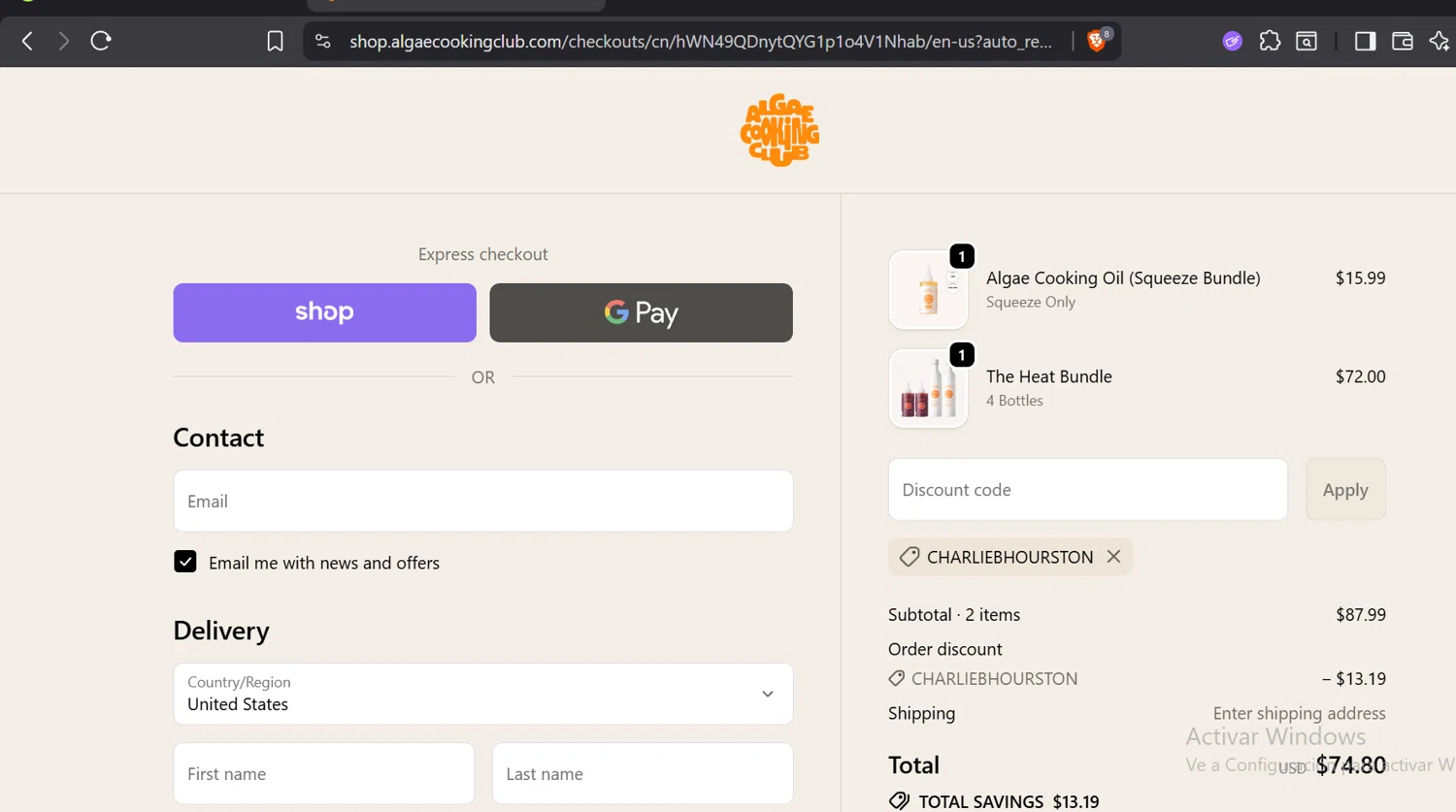
Task: Focus the Email input field
Action: pos(483,501)
